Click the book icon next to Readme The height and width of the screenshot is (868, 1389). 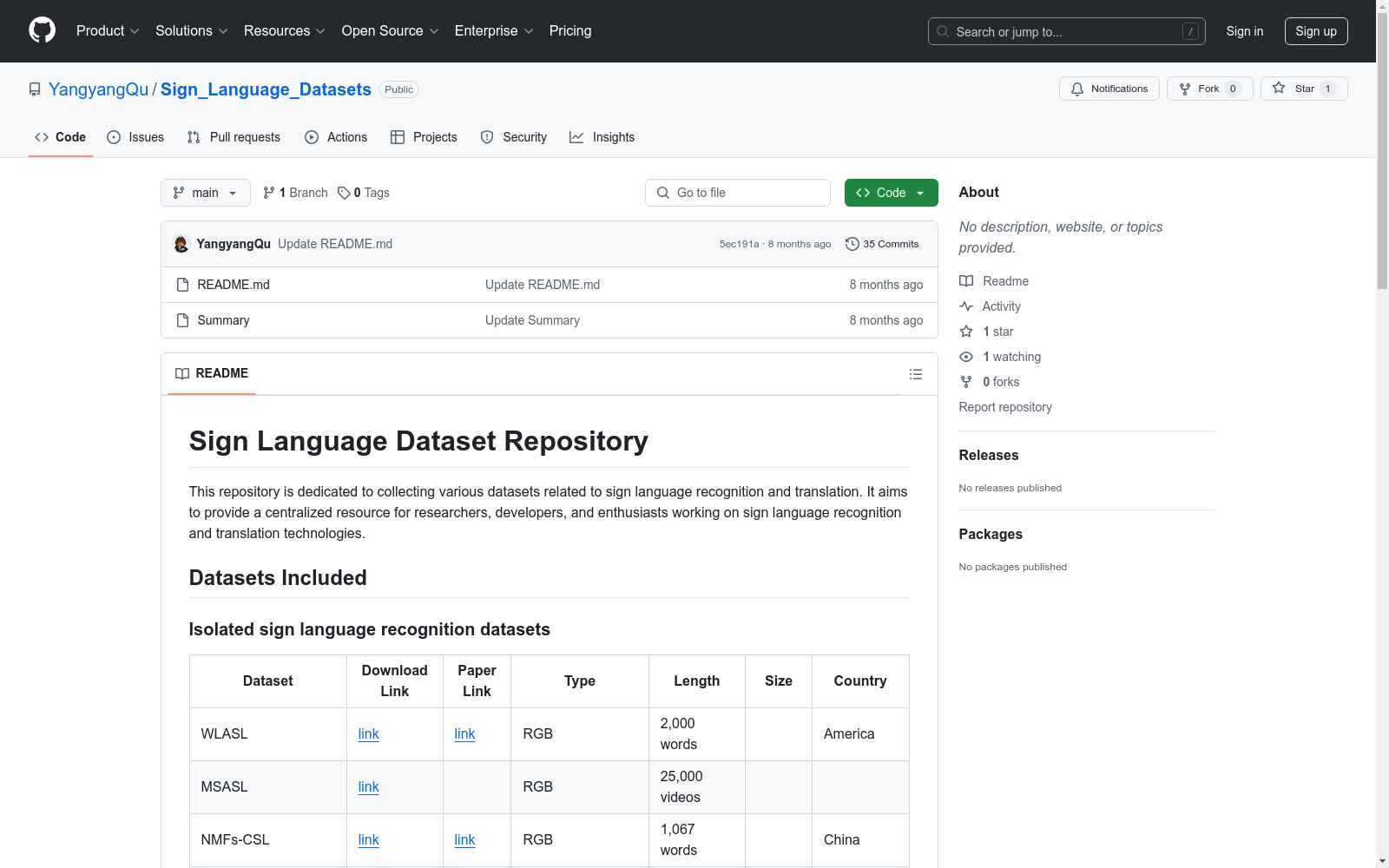966,281
